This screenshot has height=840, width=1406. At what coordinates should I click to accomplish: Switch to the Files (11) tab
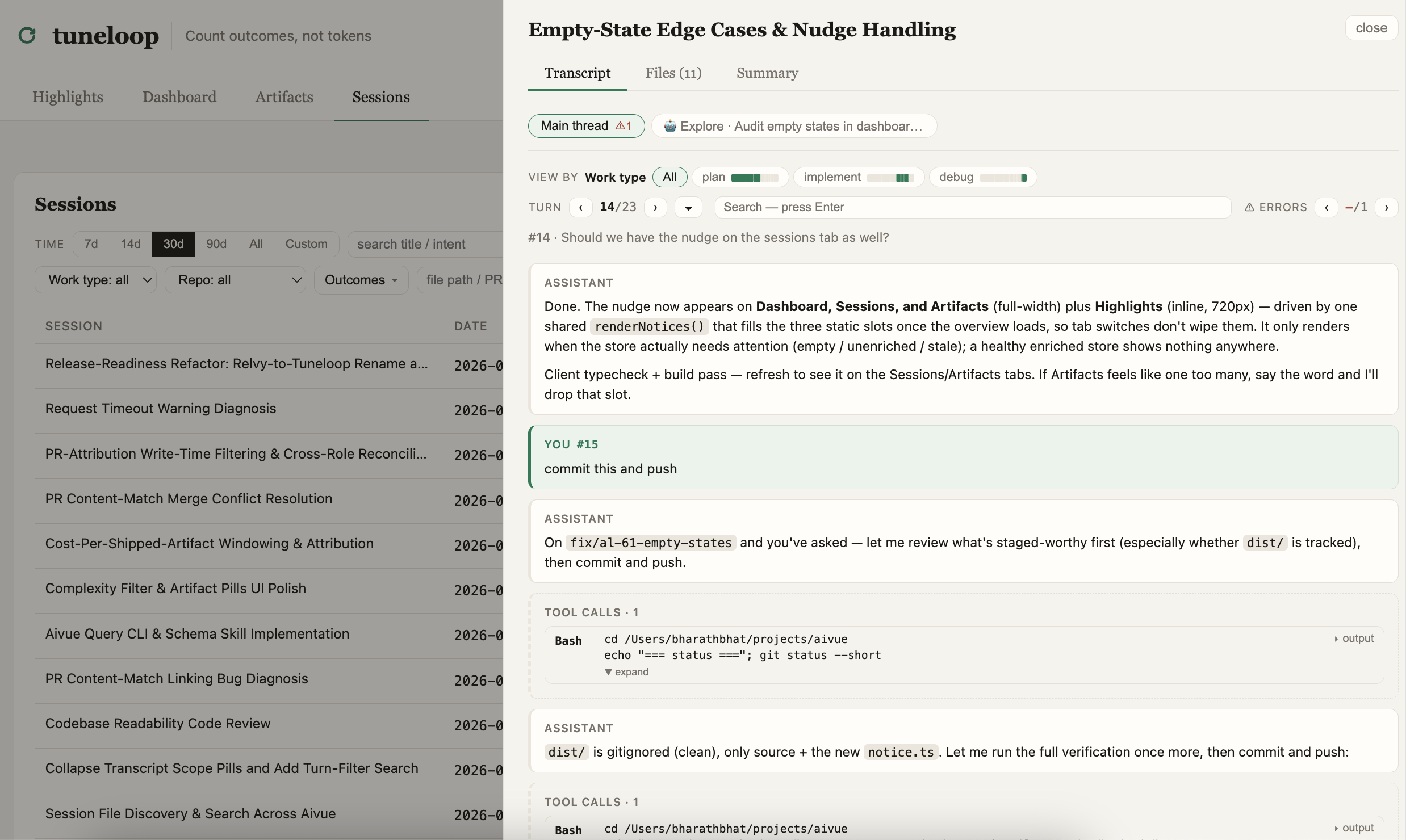673,73
